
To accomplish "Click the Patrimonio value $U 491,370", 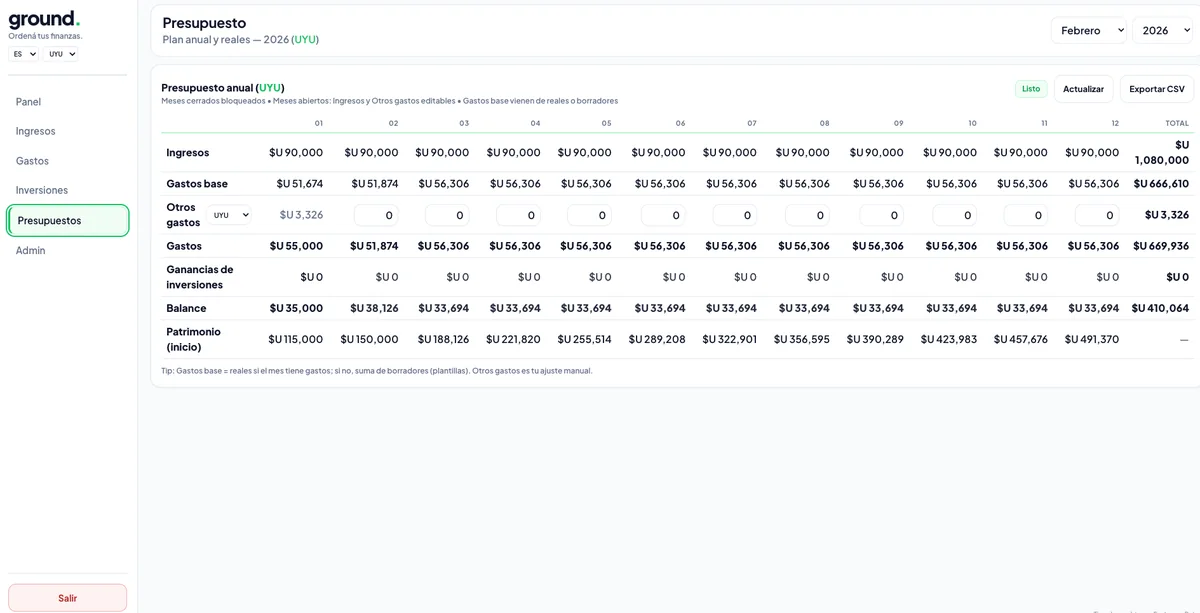I will click(1092, 339).
